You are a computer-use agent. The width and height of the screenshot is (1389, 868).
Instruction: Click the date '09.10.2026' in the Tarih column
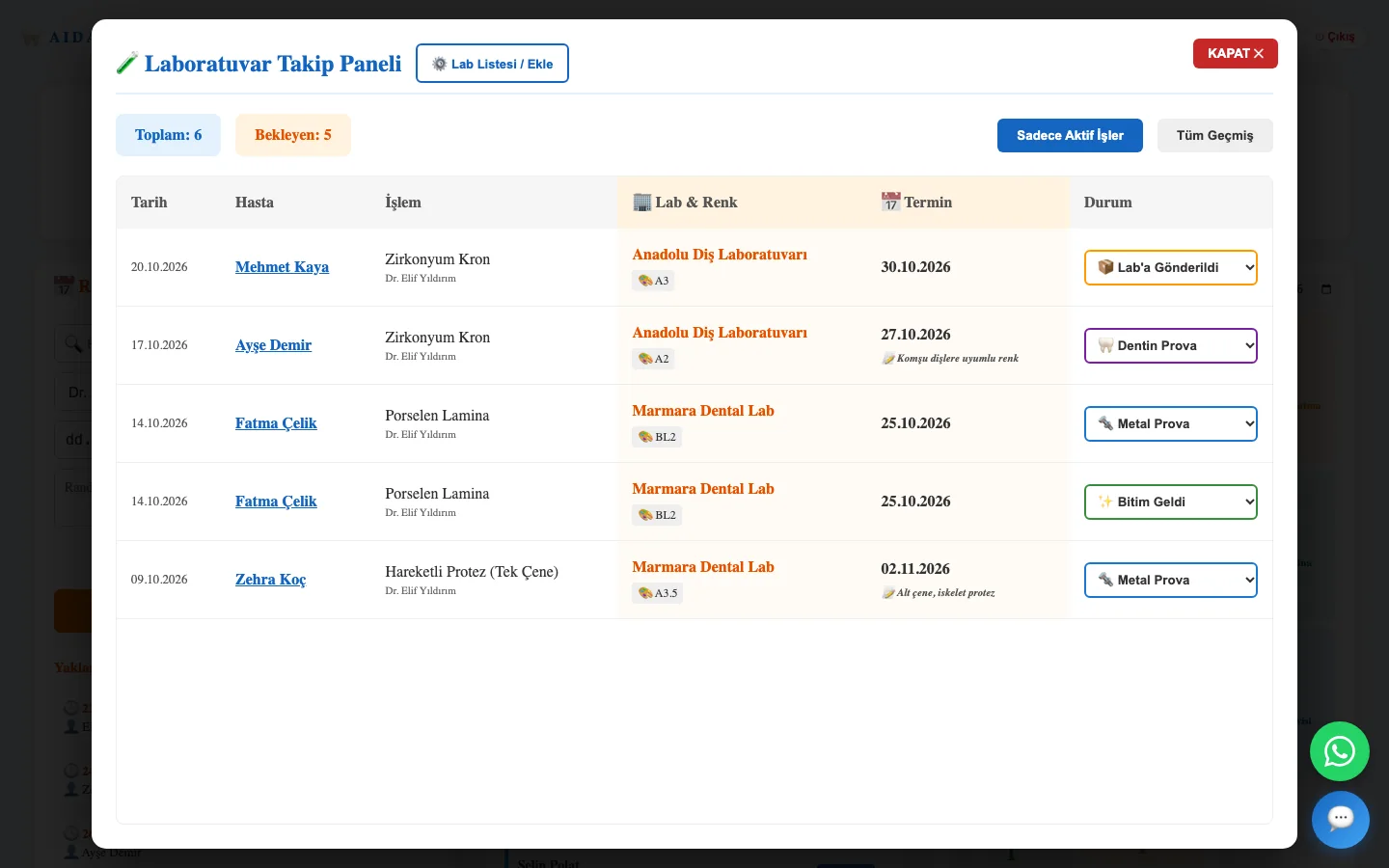pyautogui.click(x=159, y=580)
